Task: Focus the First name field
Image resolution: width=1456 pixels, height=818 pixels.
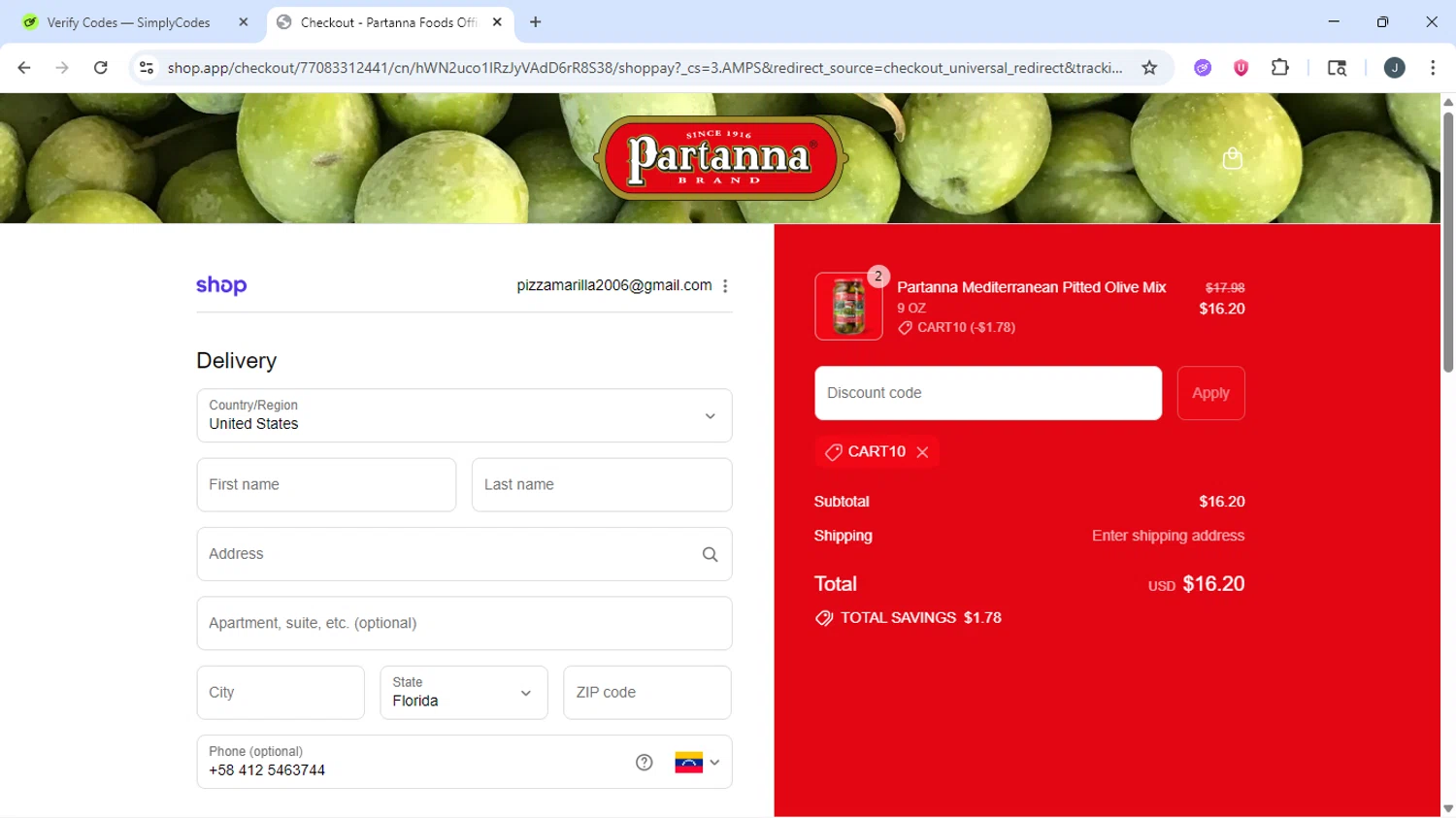Action: (326, 485)
